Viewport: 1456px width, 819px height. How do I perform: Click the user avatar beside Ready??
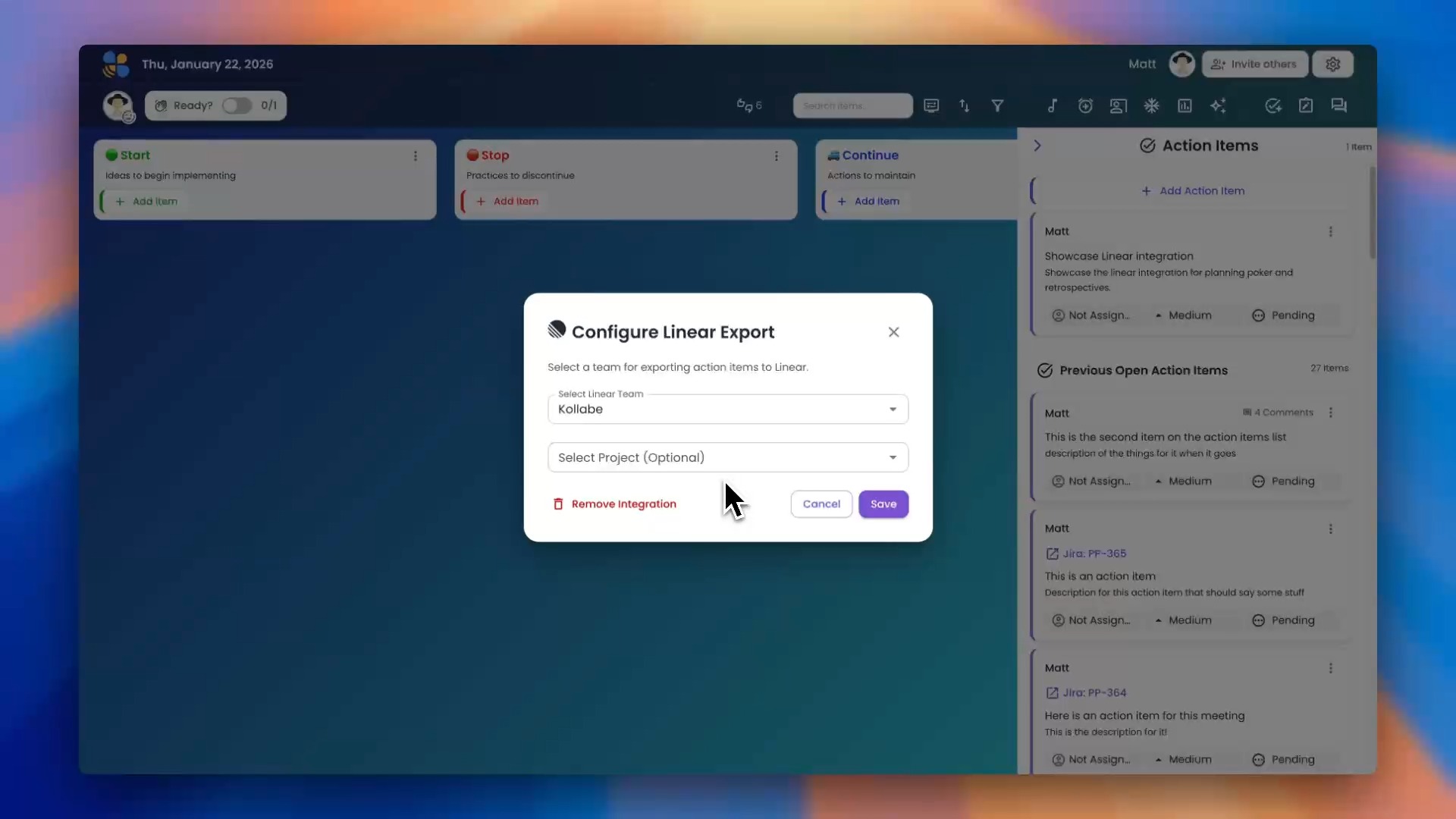tap(118, 105)
